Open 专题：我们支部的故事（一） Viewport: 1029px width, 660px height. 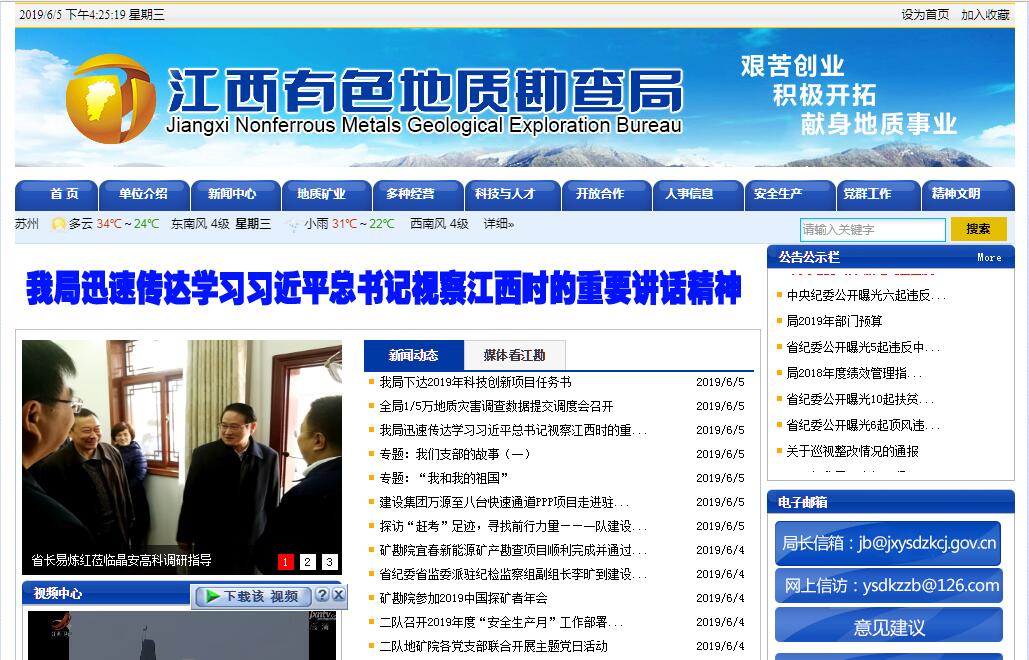(455, 454)
